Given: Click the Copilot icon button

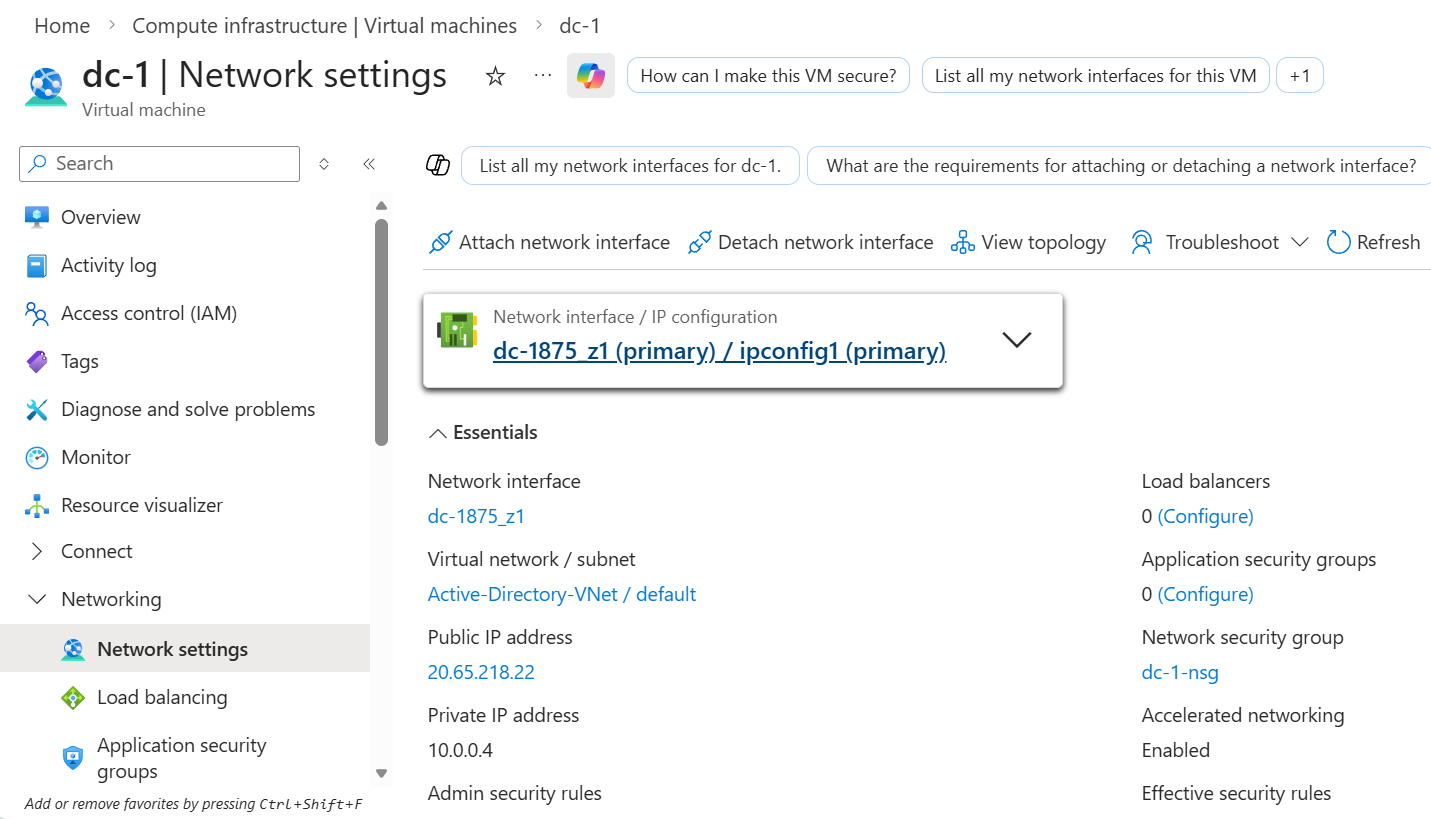Looking at the screenshot, I should pos(590,76).
